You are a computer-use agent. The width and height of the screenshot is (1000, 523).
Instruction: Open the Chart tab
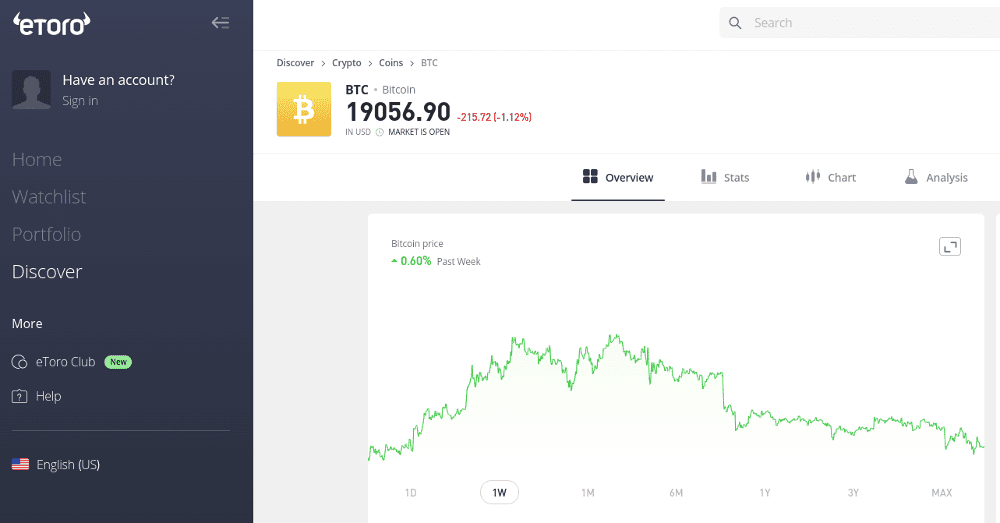coord(830,178)
